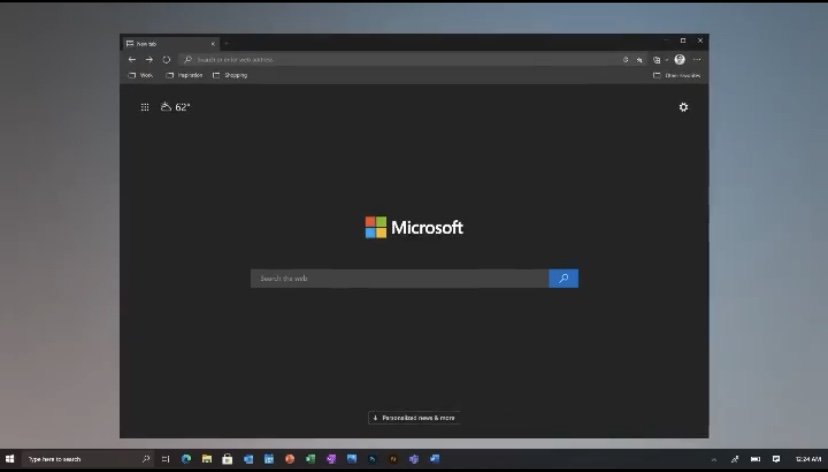Image resolution: width=828 pixels, height=472 pixels.
Task: Go forward with the browser forward arrow
Action: [x=149, y=60]
